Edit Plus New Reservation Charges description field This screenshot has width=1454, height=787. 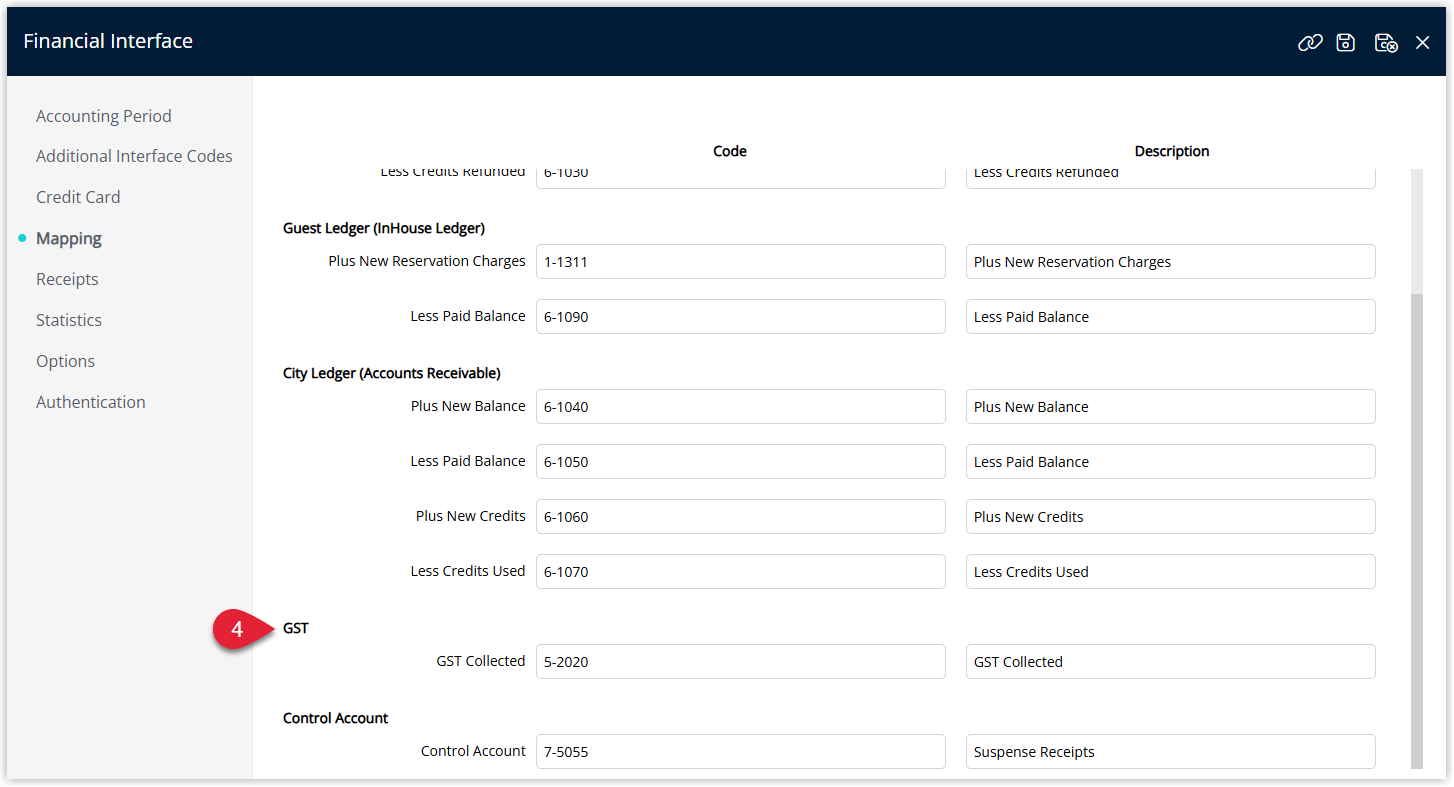click(1170, 262)
